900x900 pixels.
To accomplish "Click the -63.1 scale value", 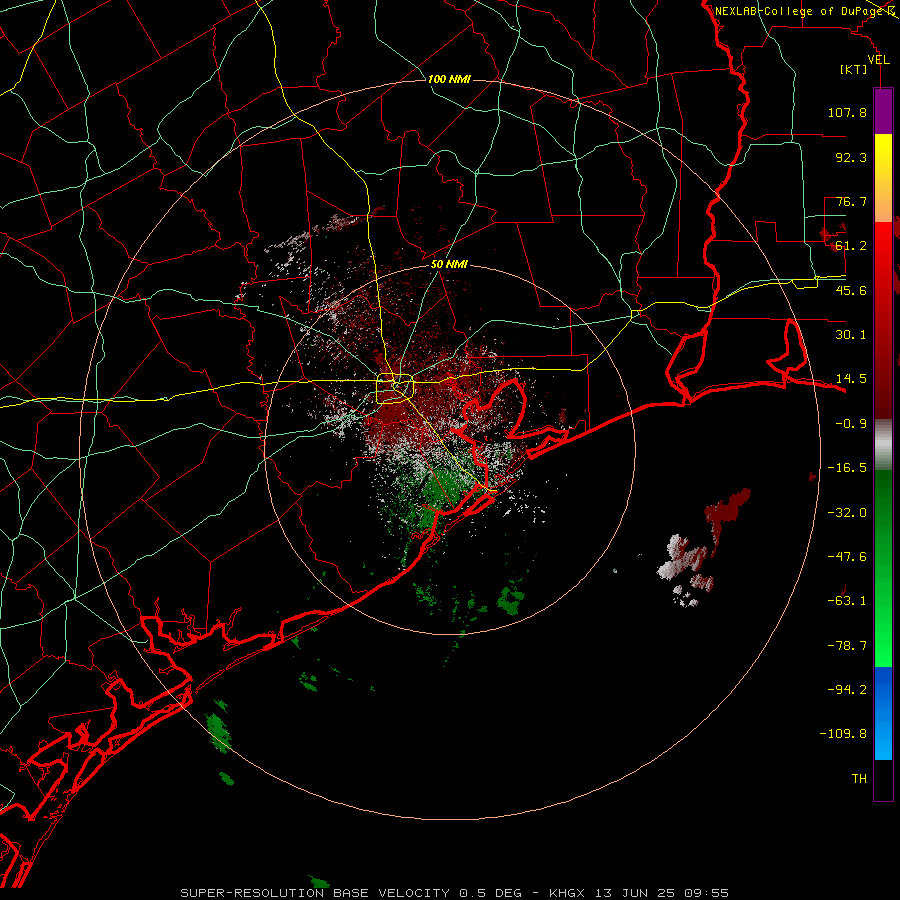I will (847, 601).
